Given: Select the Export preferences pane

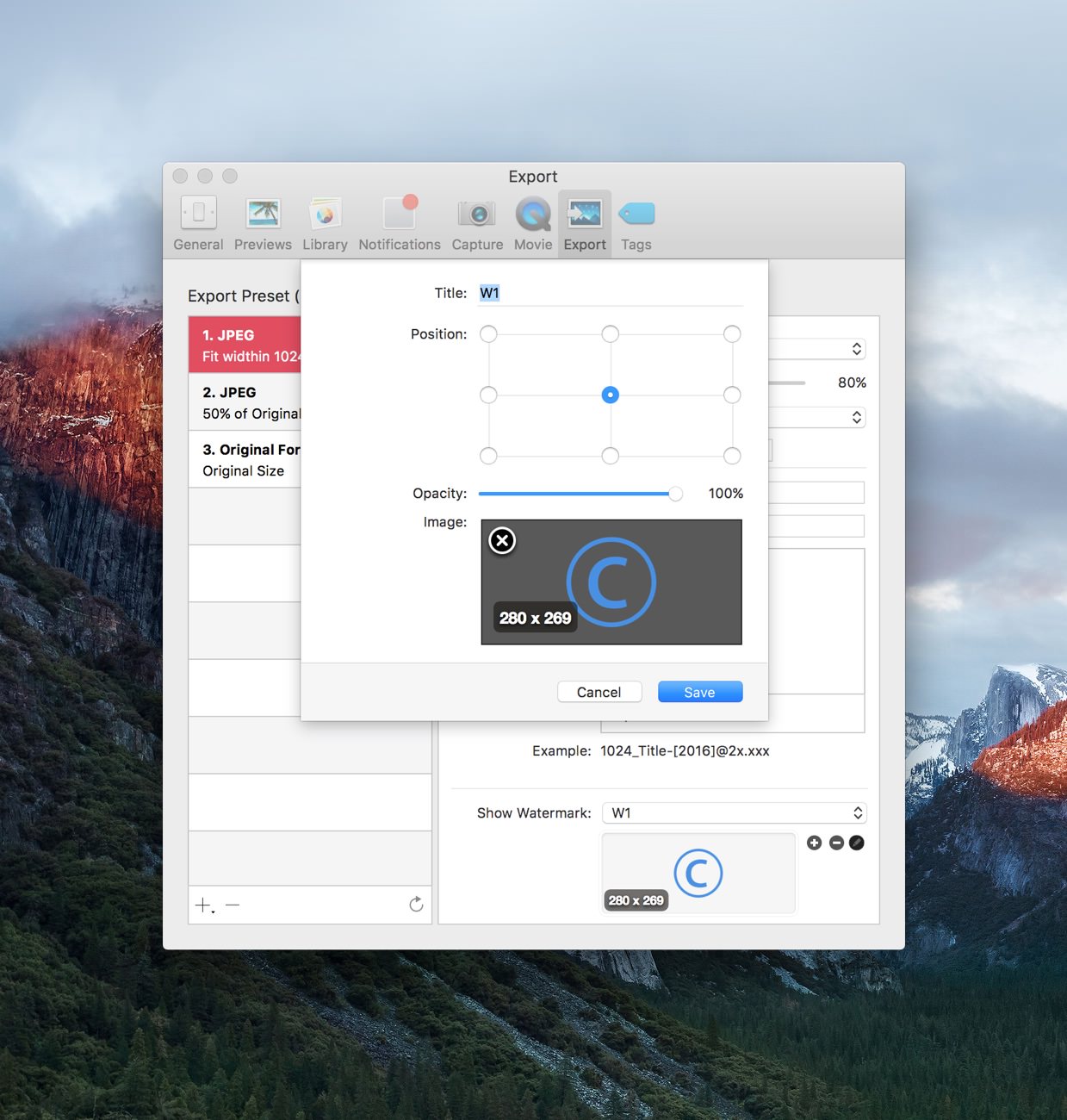Looking at the screenshot, I should pos(585,224).
